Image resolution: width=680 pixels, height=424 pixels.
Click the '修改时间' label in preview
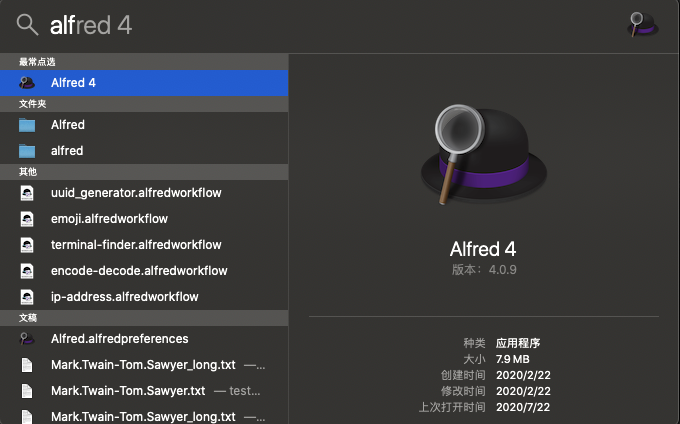(x=463, y=391)
